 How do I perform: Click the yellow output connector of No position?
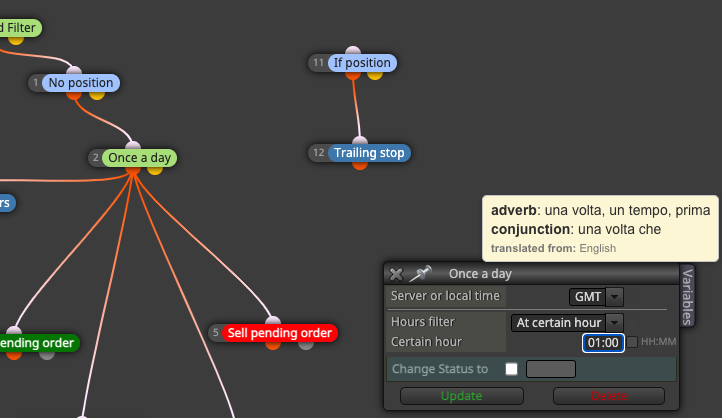[x=97, y=95]
